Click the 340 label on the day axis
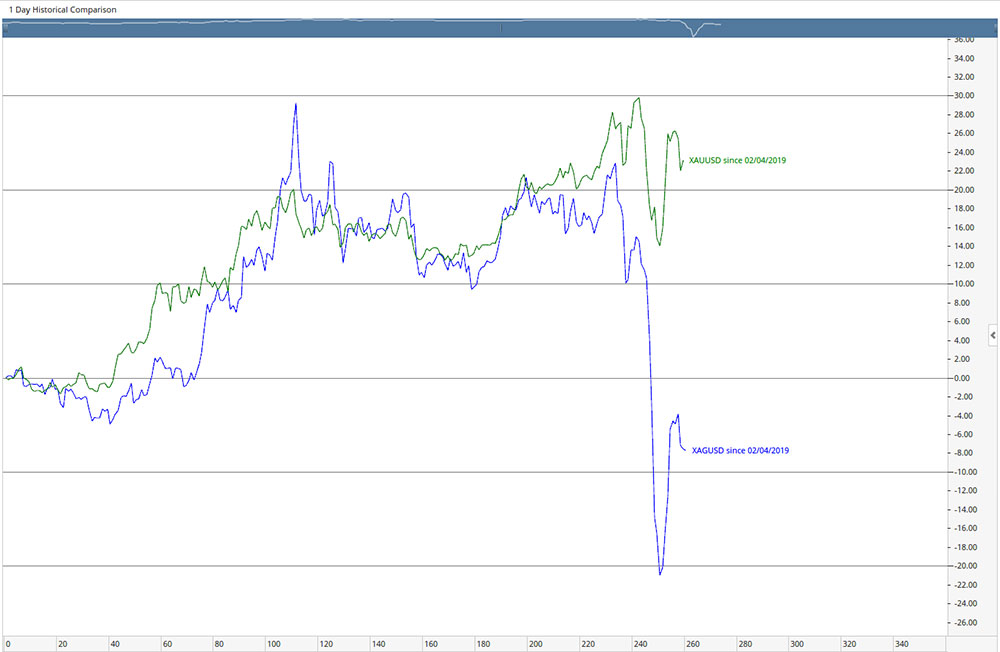 (x=903, y=644)
